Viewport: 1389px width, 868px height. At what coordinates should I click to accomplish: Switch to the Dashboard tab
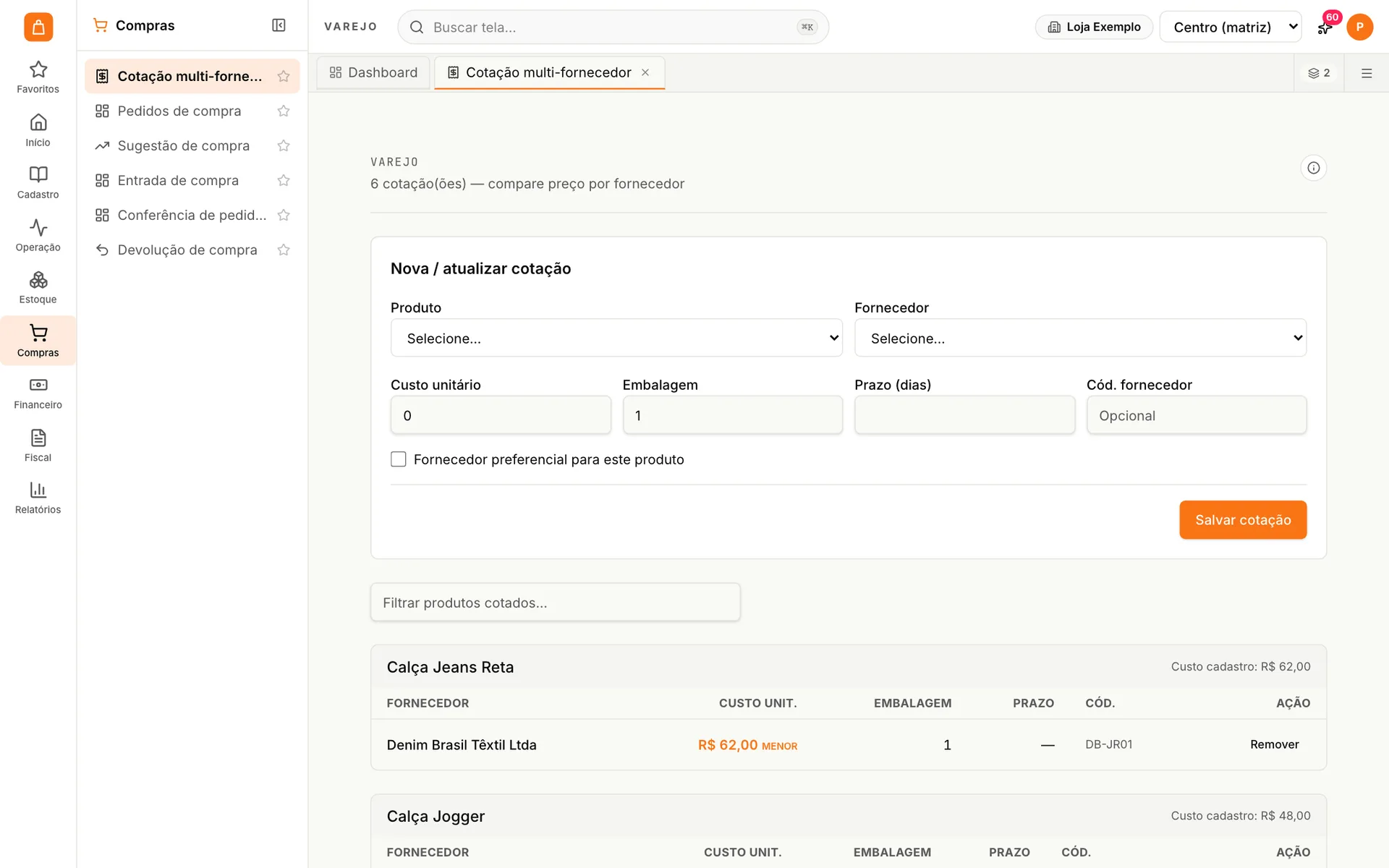[373, 72]
